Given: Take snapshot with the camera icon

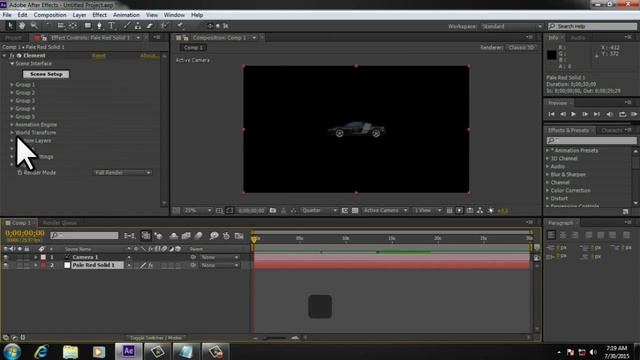Looking at the screenshot, I should pyautogui.click(x=273, y=211).
